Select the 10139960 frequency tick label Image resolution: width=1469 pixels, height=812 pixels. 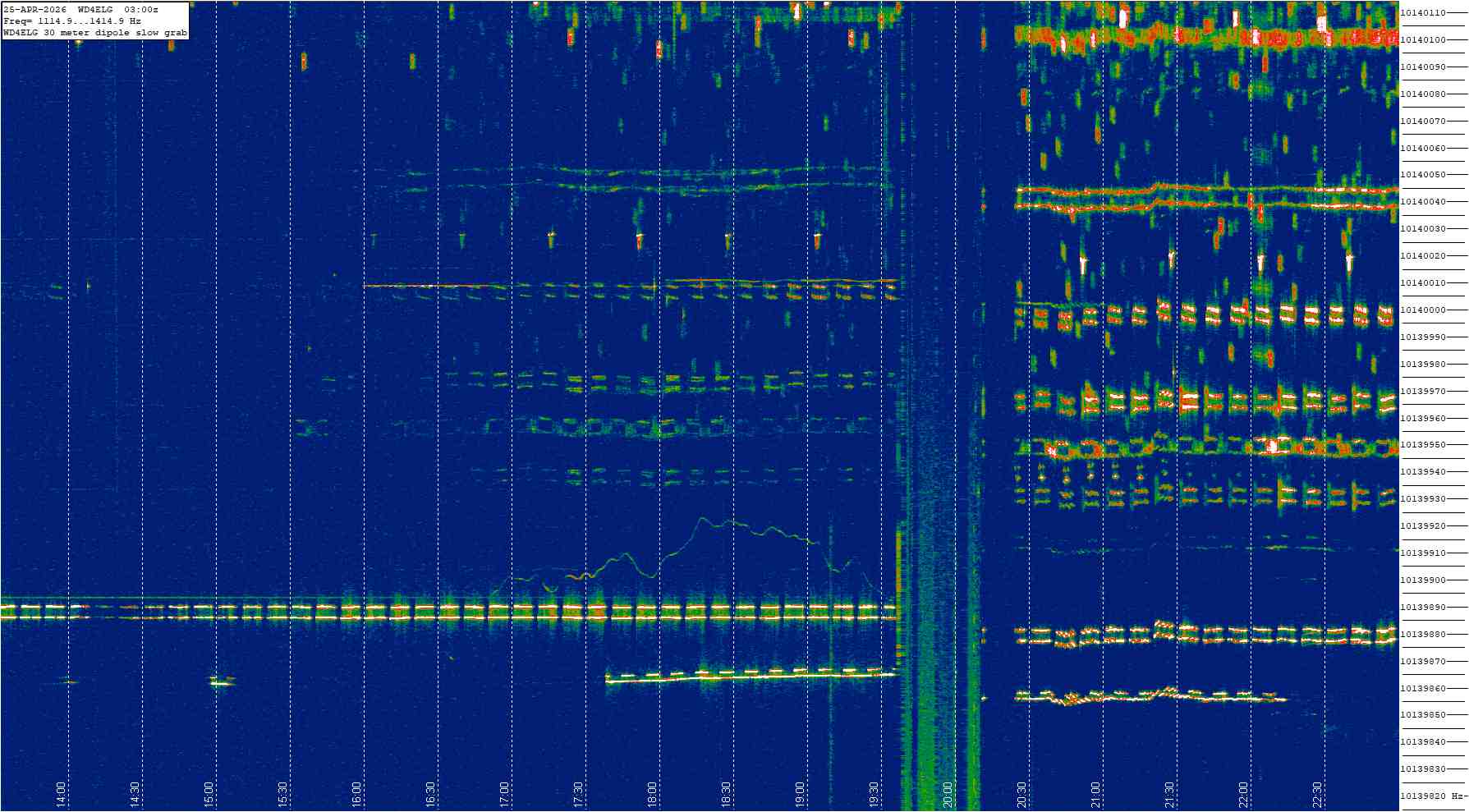(1423, 419)
